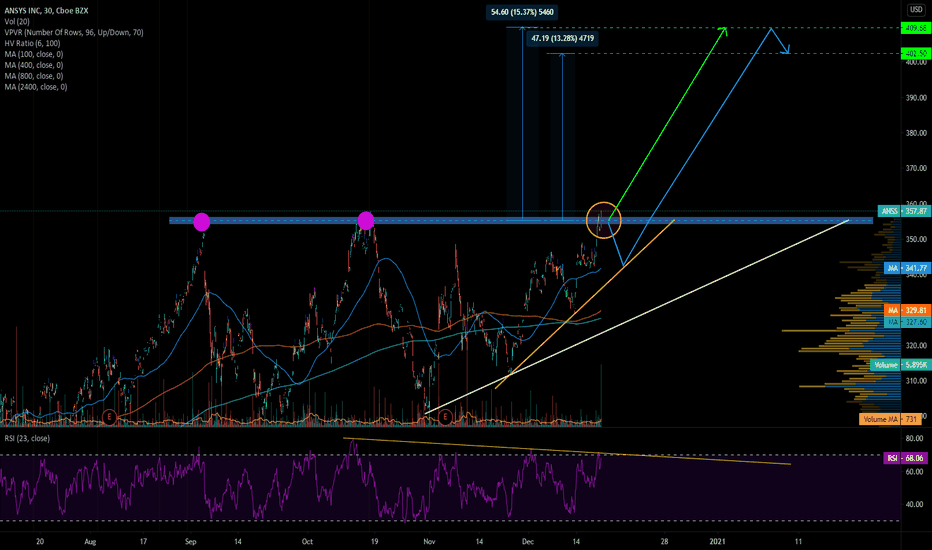Click 320.00 on the price scale
Image resolution: width=932 pixels, height=550 pixels.
916,345
